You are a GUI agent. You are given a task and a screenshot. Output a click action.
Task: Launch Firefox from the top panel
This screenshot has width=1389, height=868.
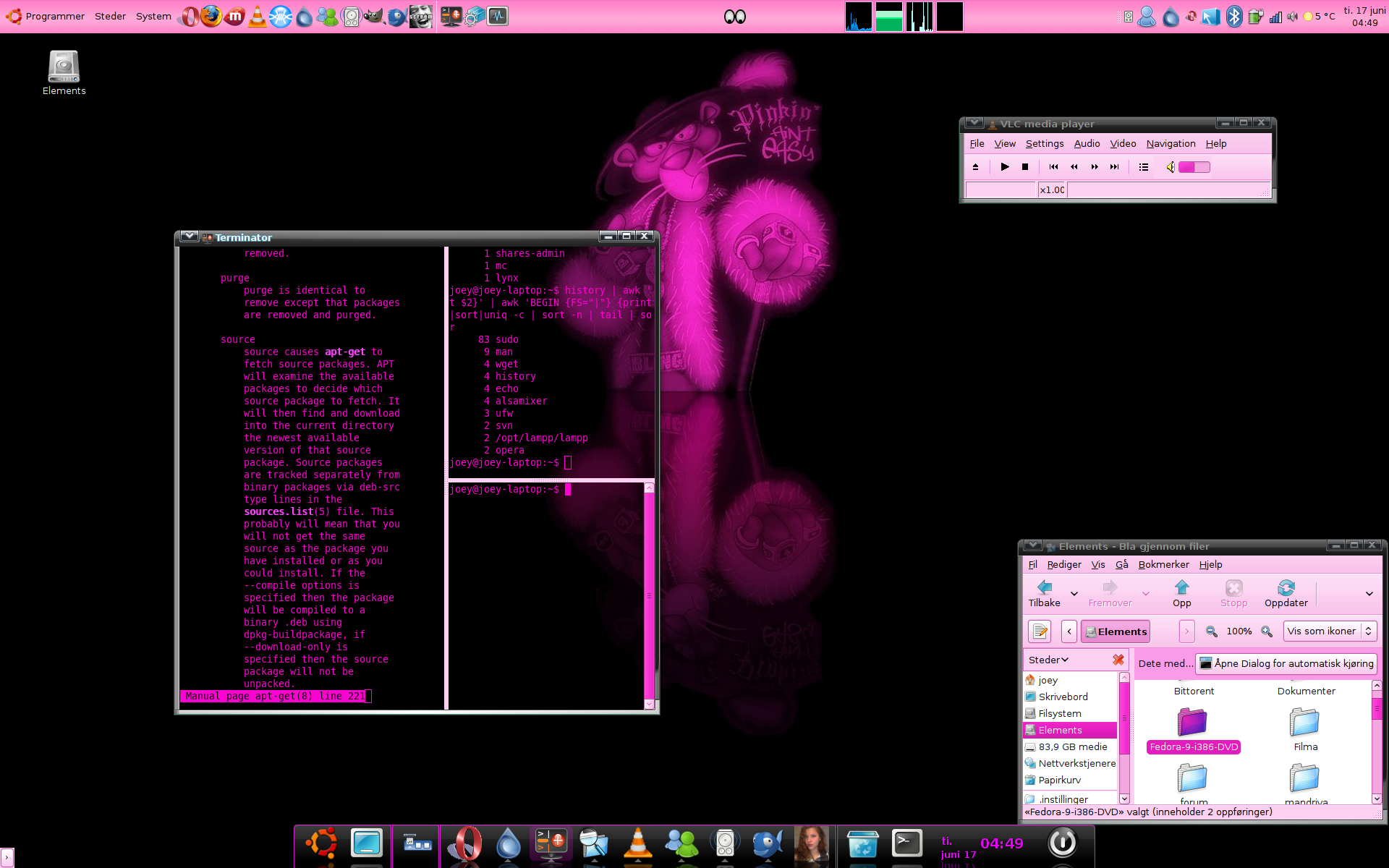click(211, 16)
